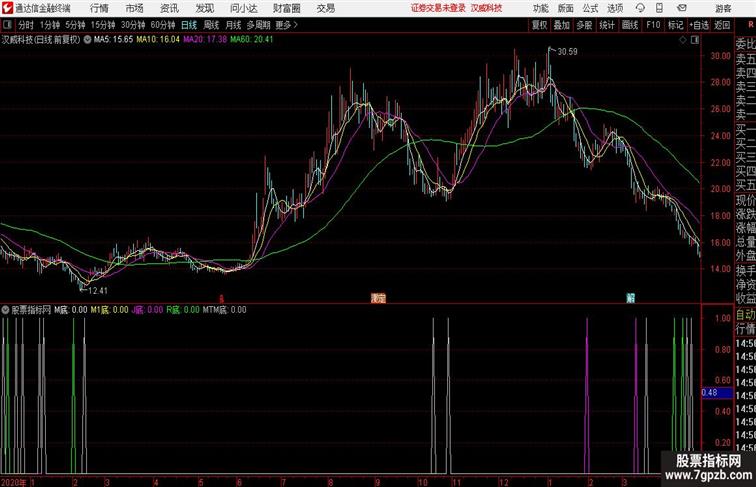Click the MA60: 20.41 indicator value

coord(252,40)
